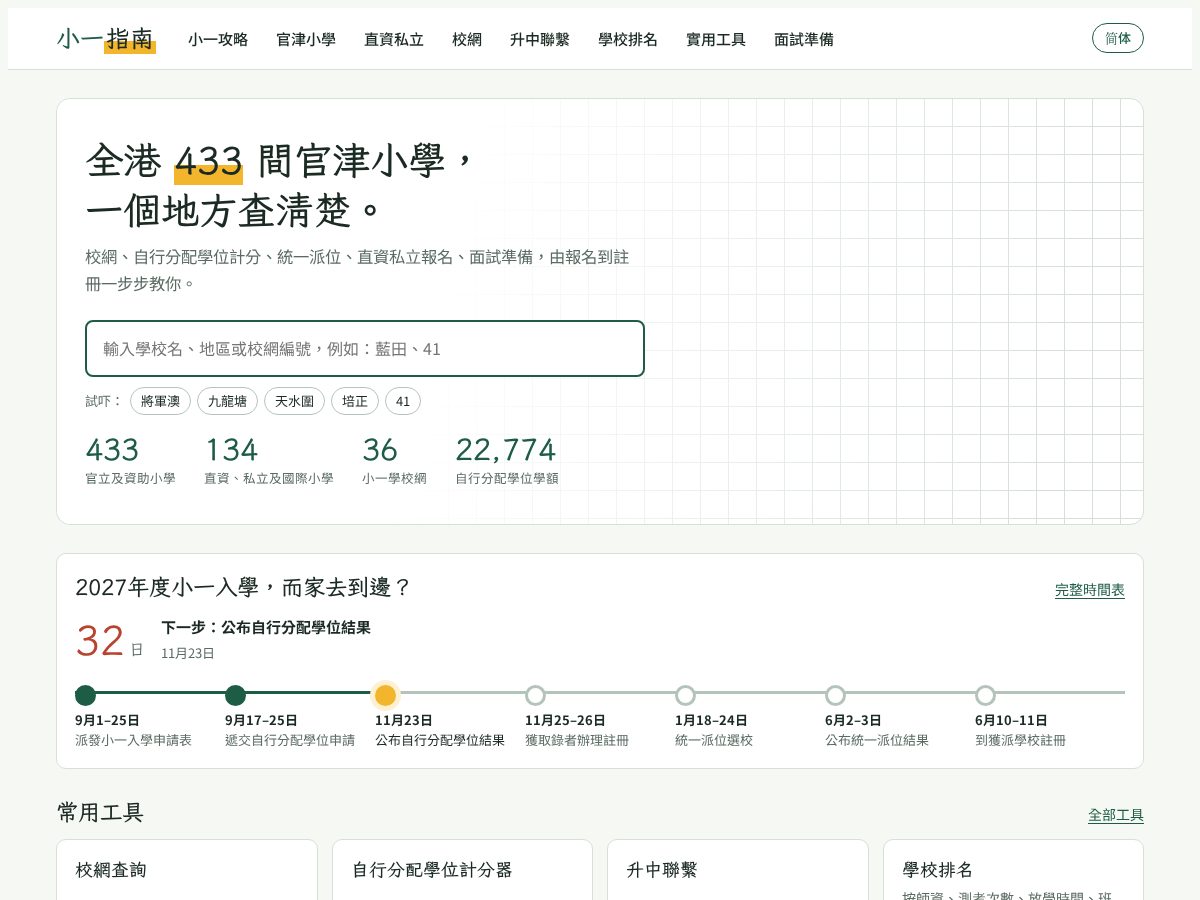This screenshot has width=1200, height=900.
Task: Open 實用工具 in the navigation
Action: 716,40
